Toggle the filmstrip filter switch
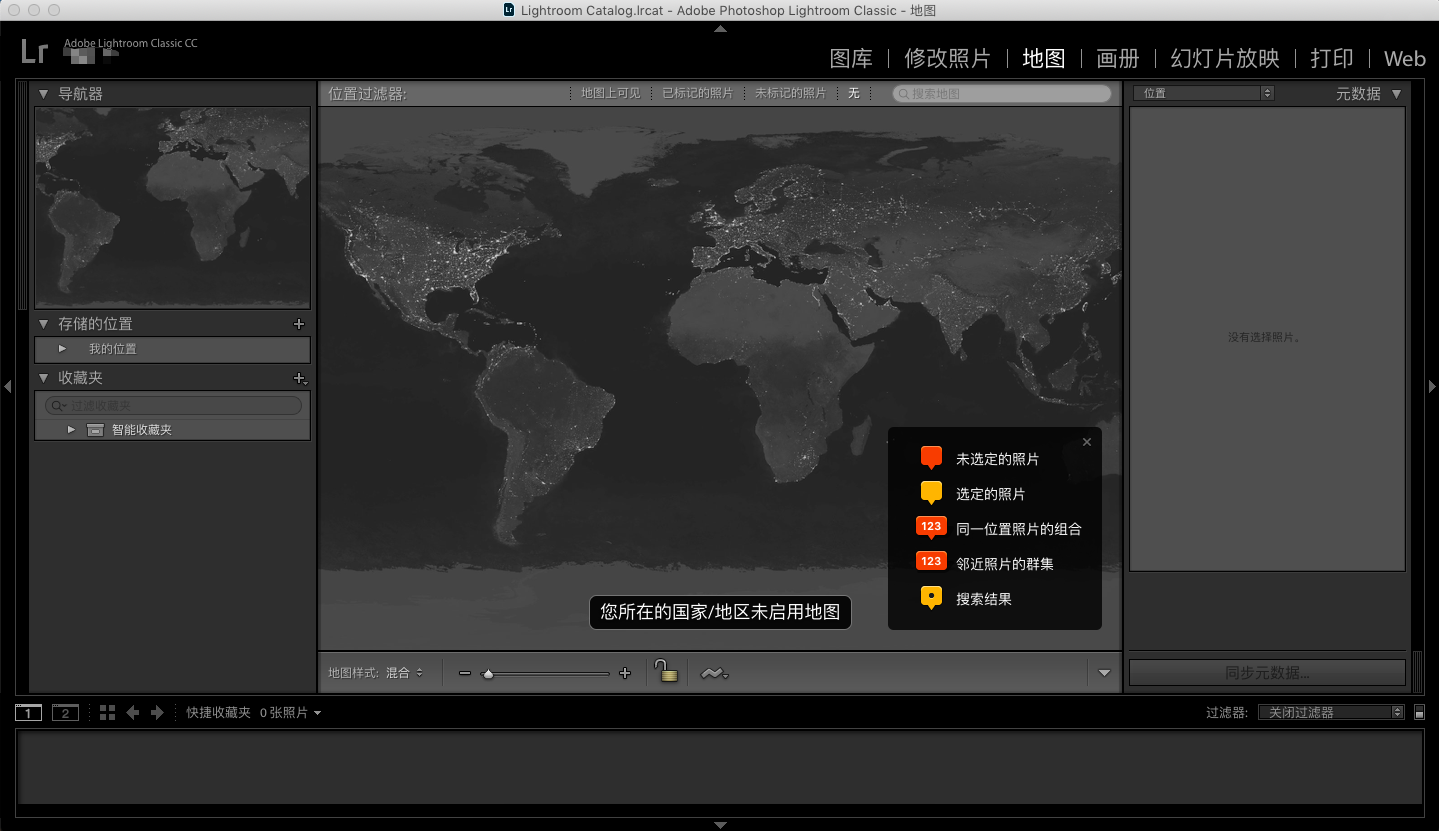Viewport: 1439px width, 831px height. pos(1419,713)
